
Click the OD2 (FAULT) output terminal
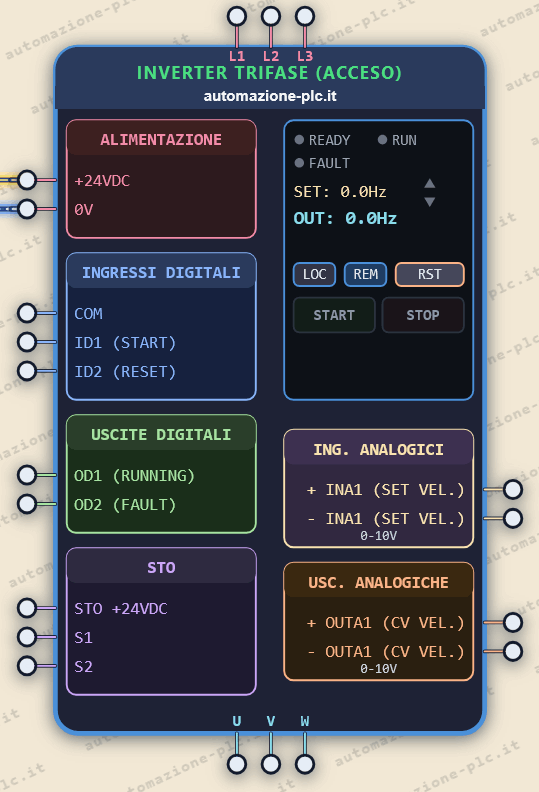pos(27,504)
